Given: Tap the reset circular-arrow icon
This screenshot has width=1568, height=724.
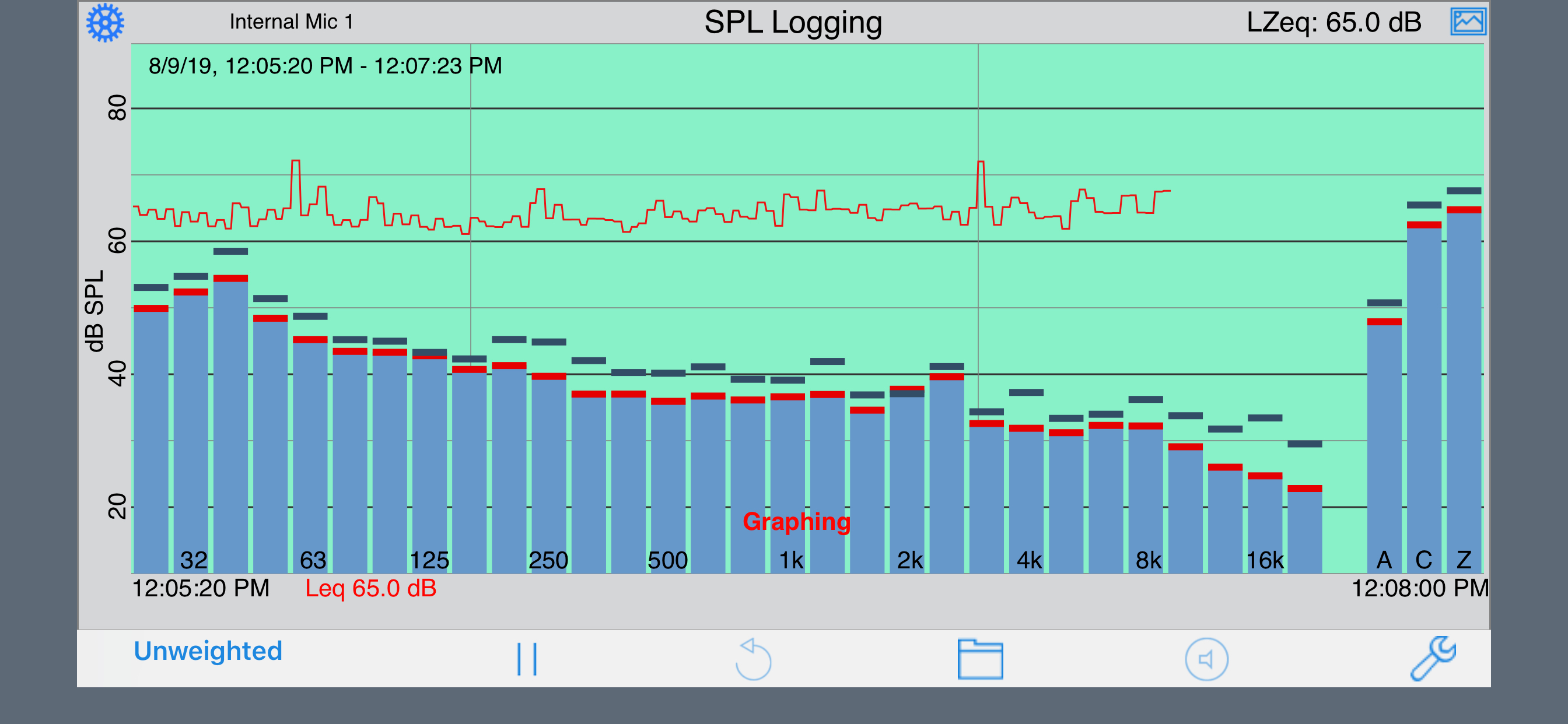Looking at the screenshot, I should pos(753,659).
